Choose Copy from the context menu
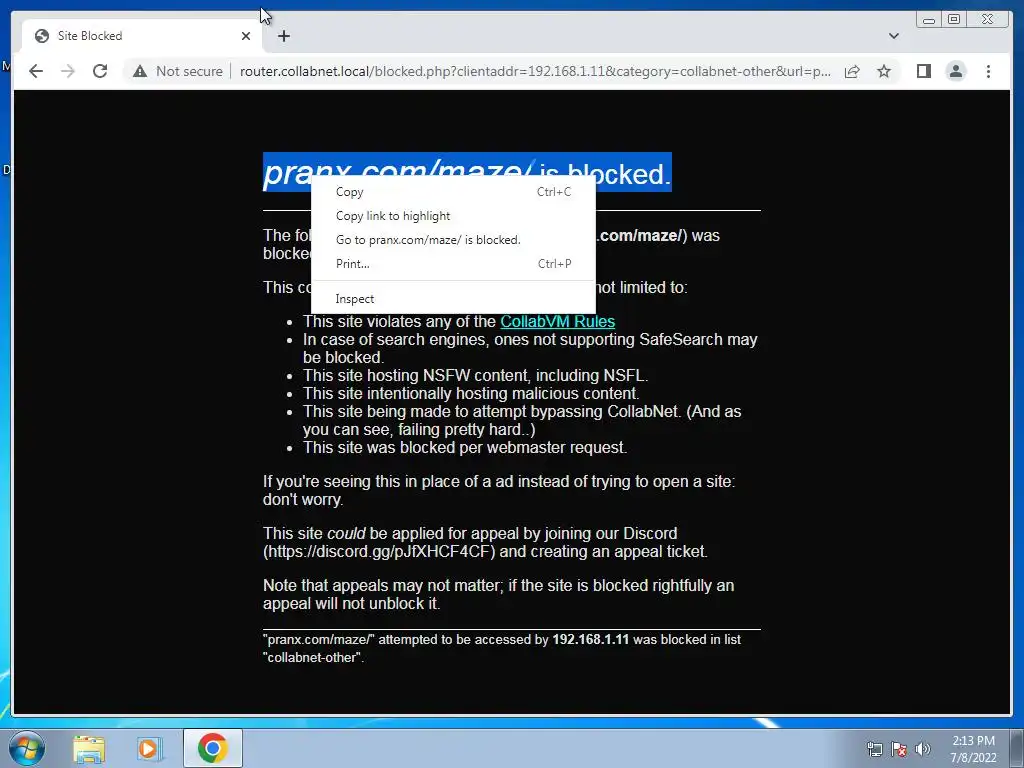 [x=453, y=191]
